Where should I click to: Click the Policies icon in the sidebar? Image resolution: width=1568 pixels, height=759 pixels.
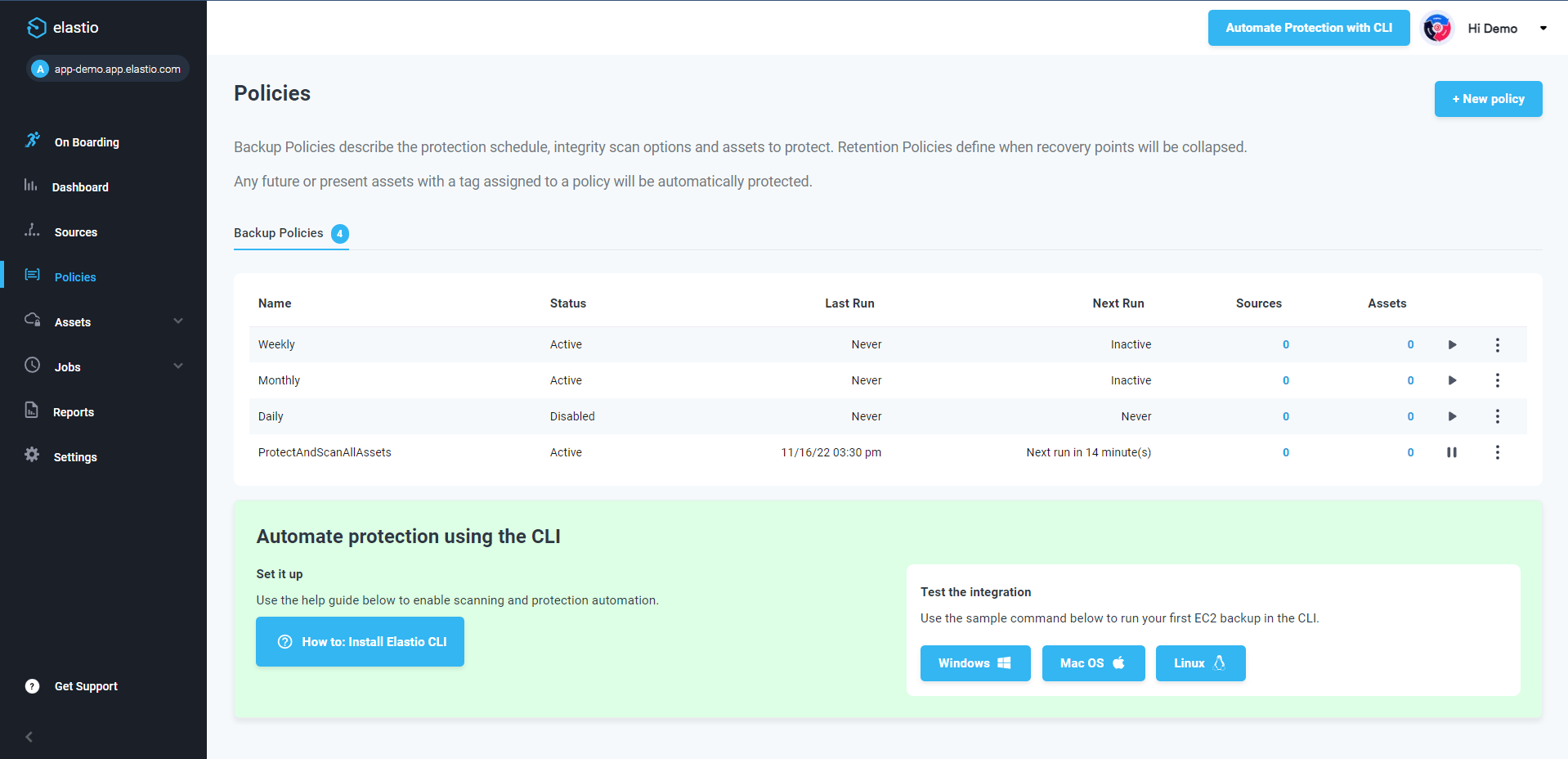point(32,276)
